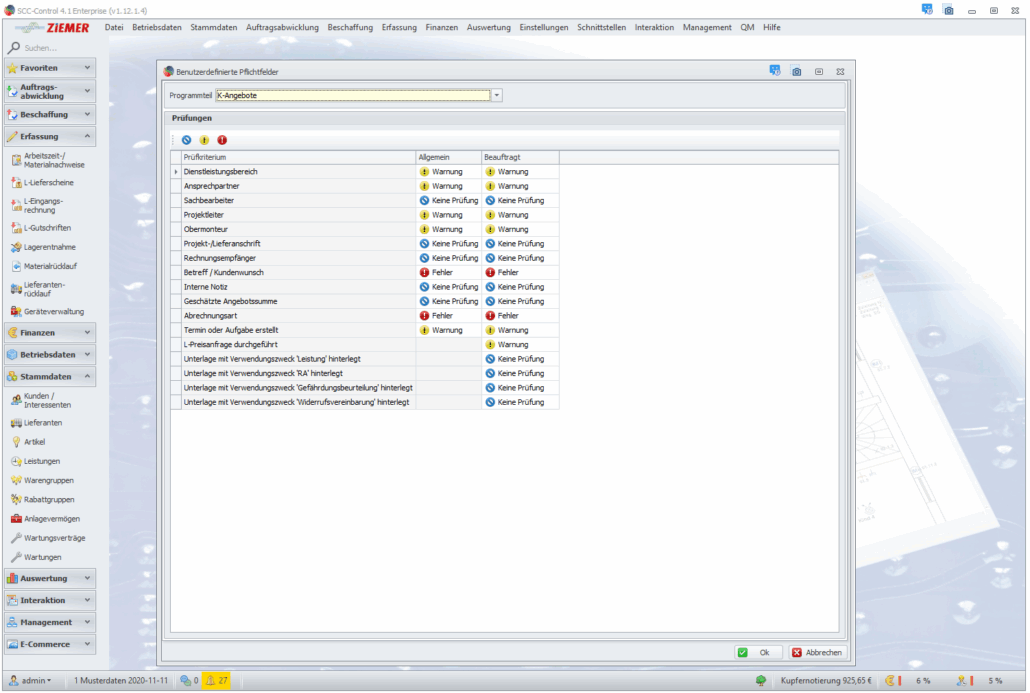Expand the Auswertung sidebar section

point(88,578)
